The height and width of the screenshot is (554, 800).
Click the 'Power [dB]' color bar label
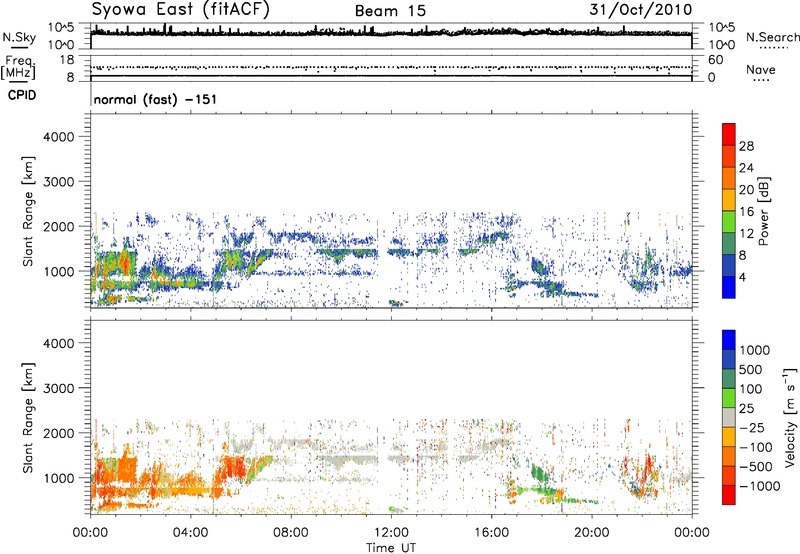click(763, 211)
